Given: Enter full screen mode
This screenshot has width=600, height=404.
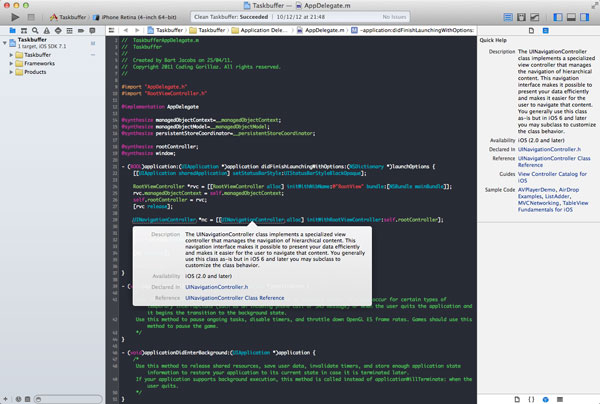Looking at the screenshot, I should tap(595, 5).
